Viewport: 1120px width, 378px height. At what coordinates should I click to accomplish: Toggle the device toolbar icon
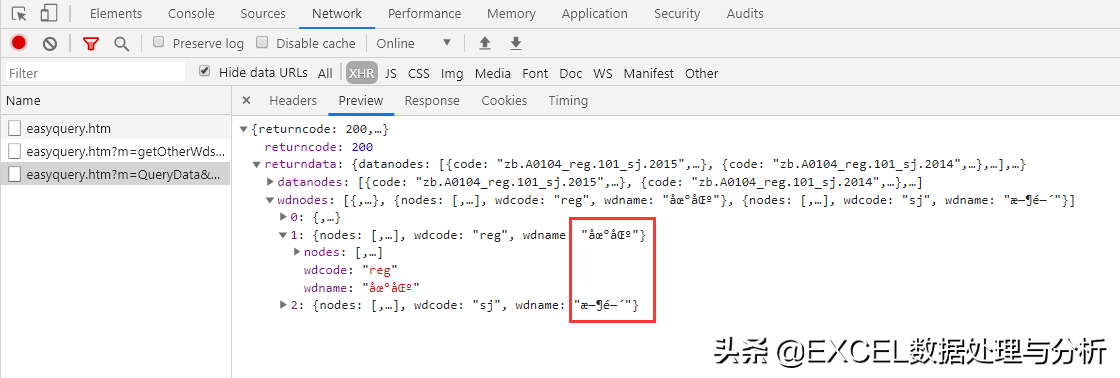(49, 14)
